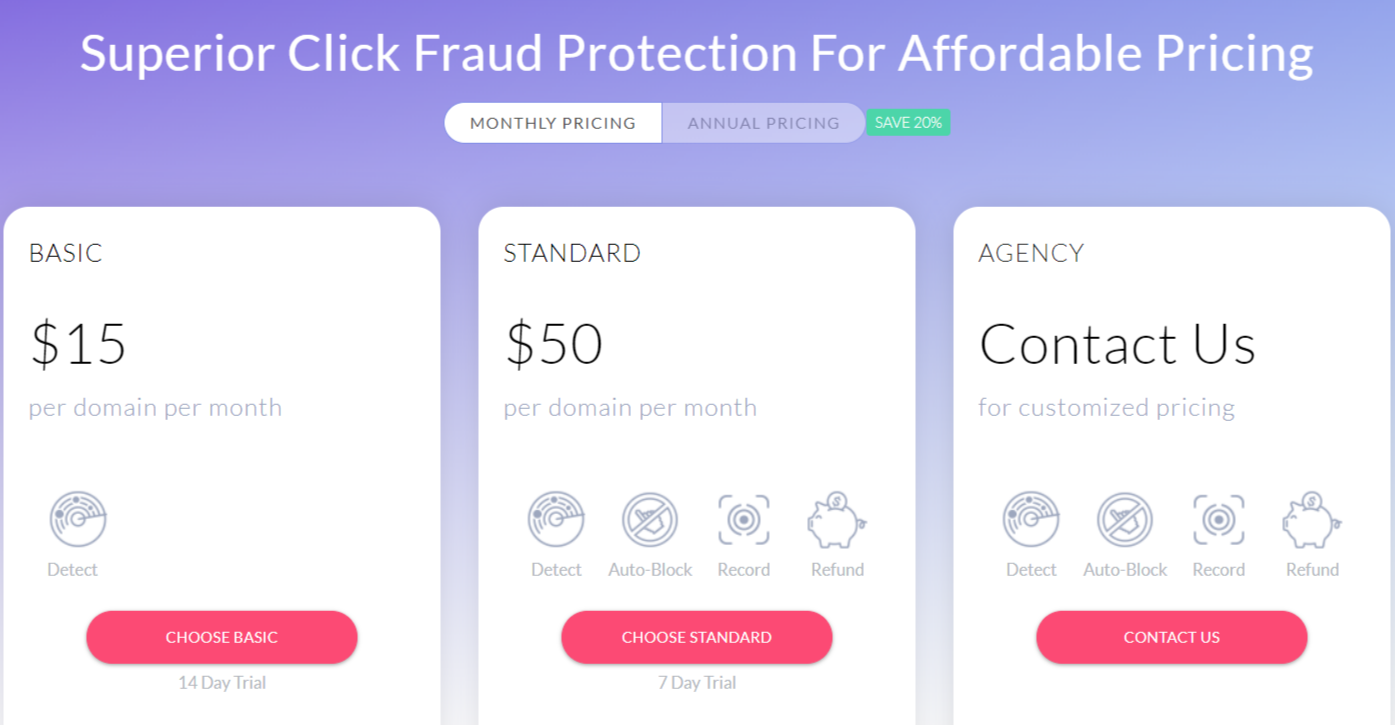Select the Monthly Pricing tab
Screen dimensions: 1395x725
point(552,122)
